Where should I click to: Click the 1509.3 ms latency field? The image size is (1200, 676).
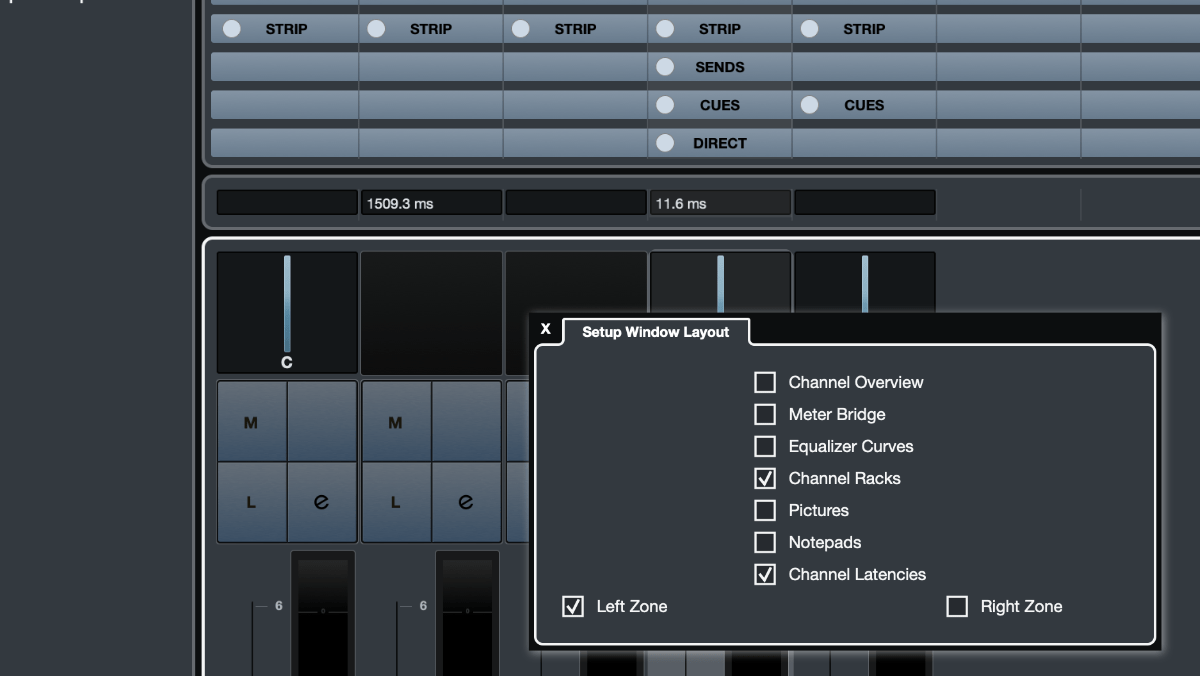click(x=431, y=203)
